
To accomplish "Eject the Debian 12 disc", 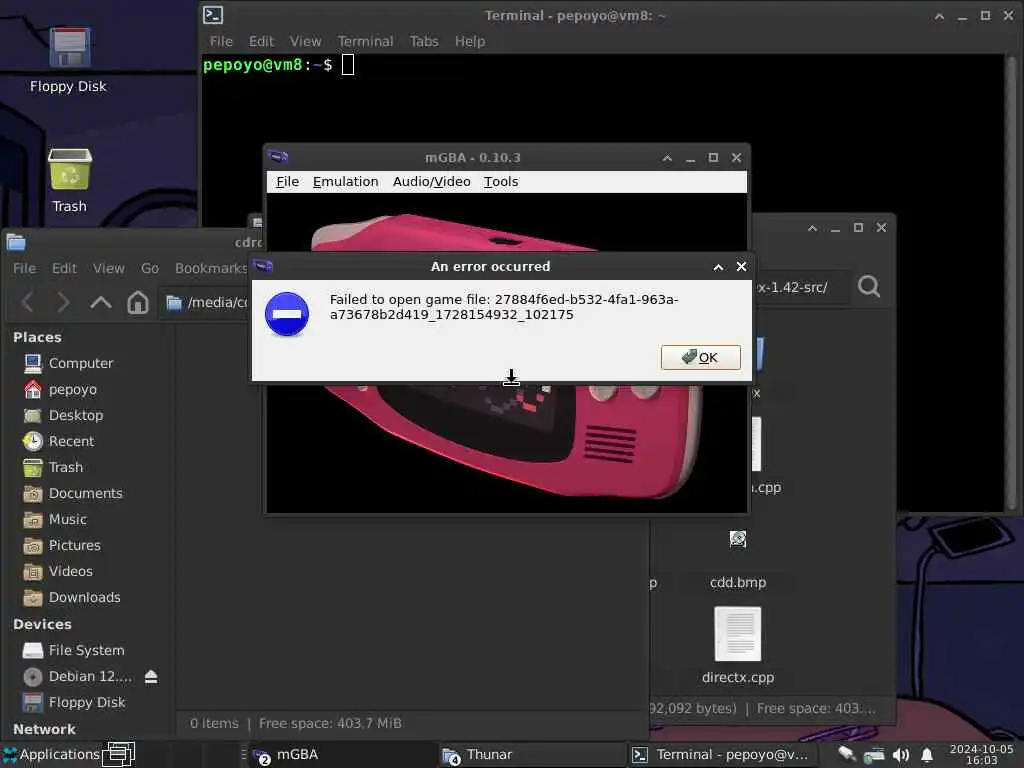I will tap(151, 677).
